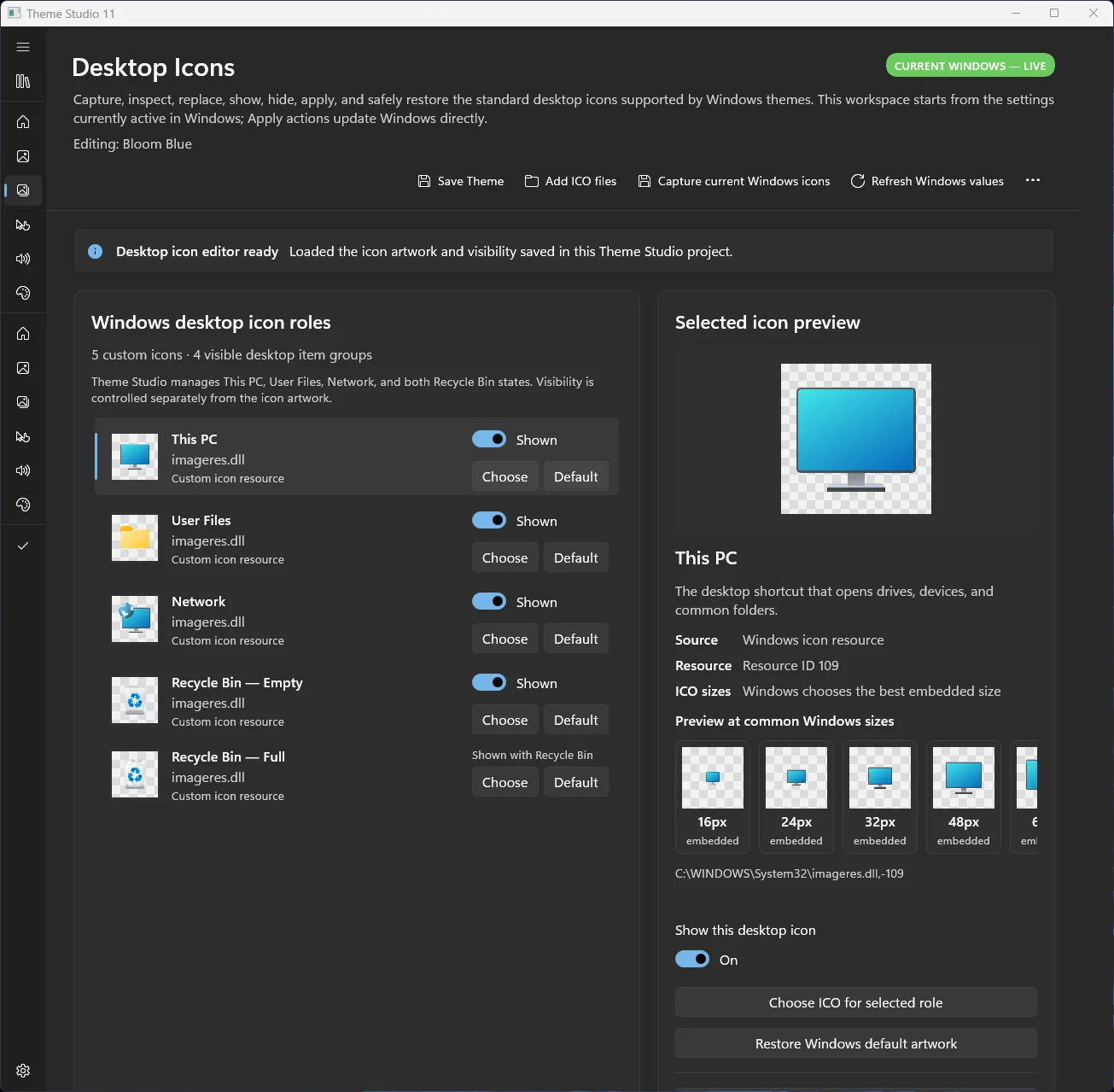1114x1092 pixels.
Task: Click Save Theme in the command bar
Action: coord(461,181)
